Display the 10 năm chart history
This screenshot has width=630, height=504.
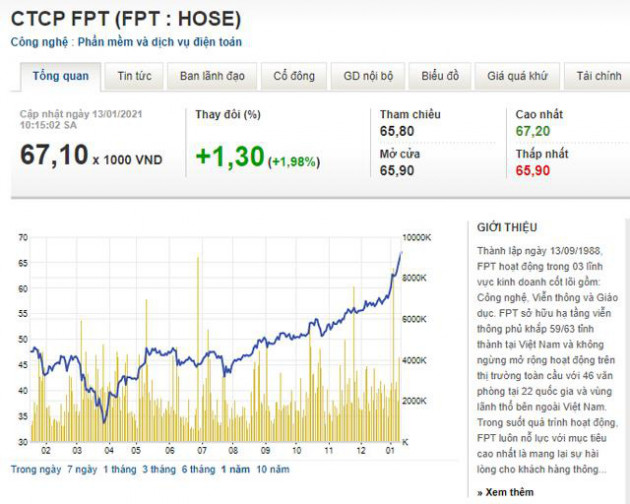tap(274, 469)
